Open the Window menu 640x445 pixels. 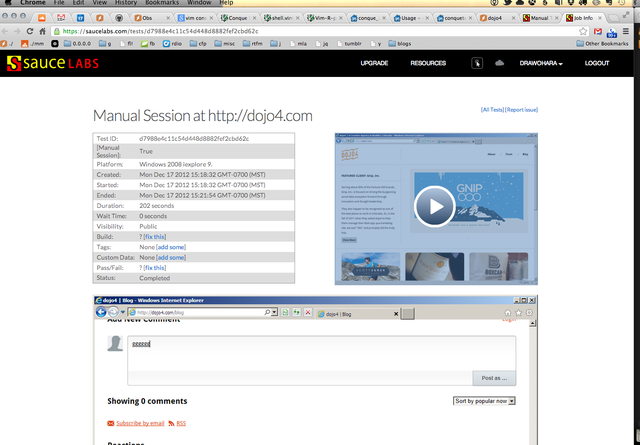[x=199, y=2]
